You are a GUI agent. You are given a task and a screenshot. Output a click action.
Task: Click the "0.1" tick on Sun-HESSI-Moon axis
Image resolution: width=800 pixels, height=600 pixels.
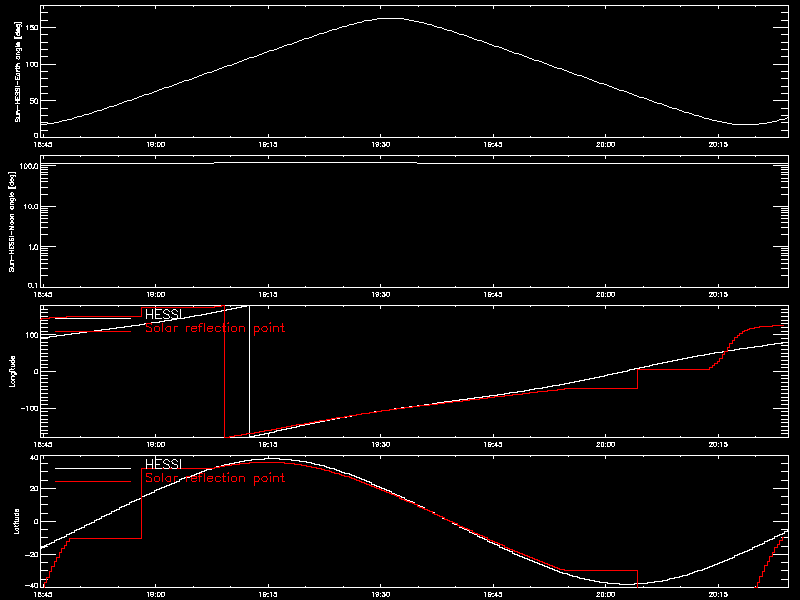tap(33, 286)
